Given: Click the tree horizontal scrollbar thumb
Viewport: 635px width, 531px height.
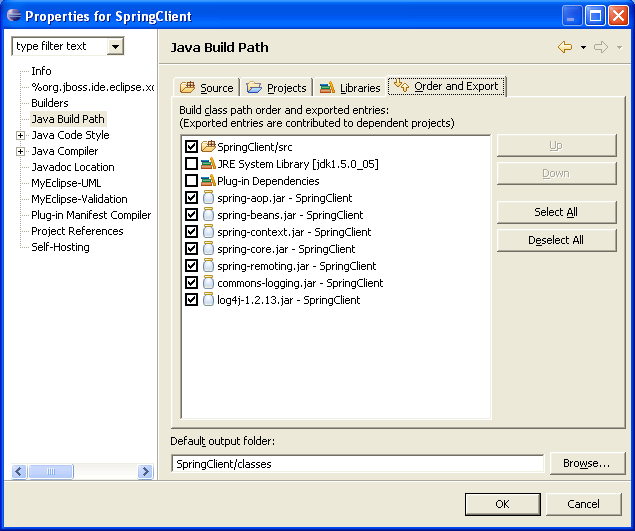Looking at the screenshot, I should pos(51,471).
